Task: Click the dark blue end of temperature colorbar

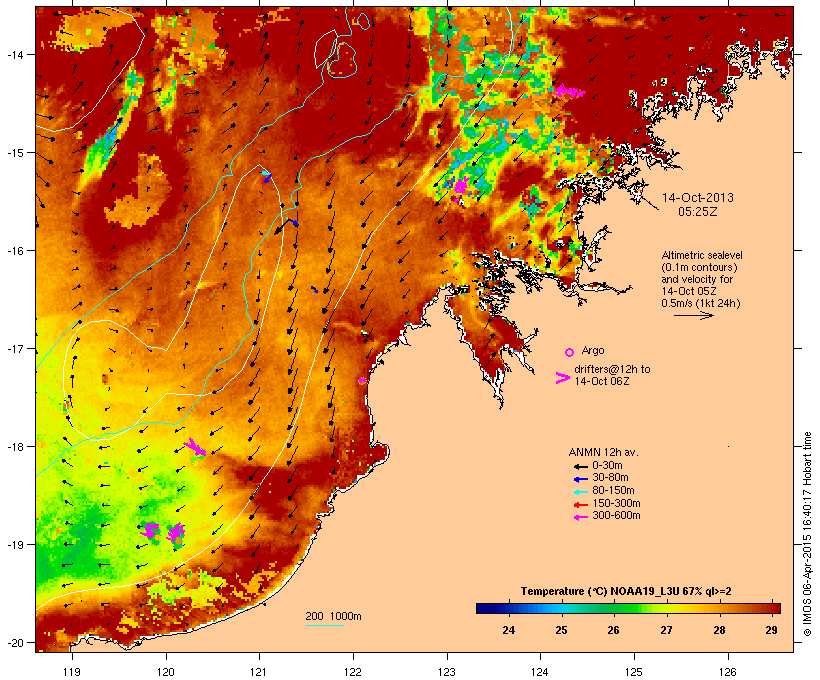Action: tap(484, 608)
